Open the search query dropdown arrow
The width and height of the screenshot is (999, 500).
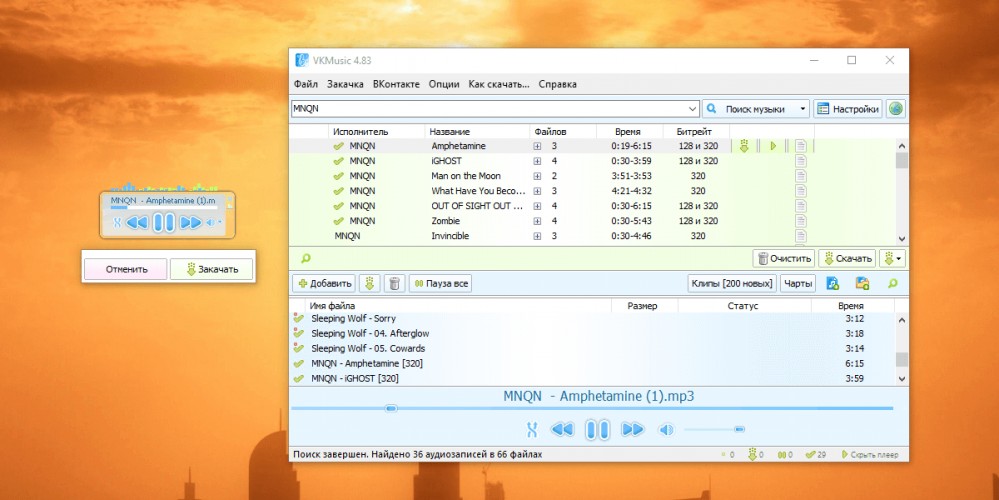click(693, 109)
